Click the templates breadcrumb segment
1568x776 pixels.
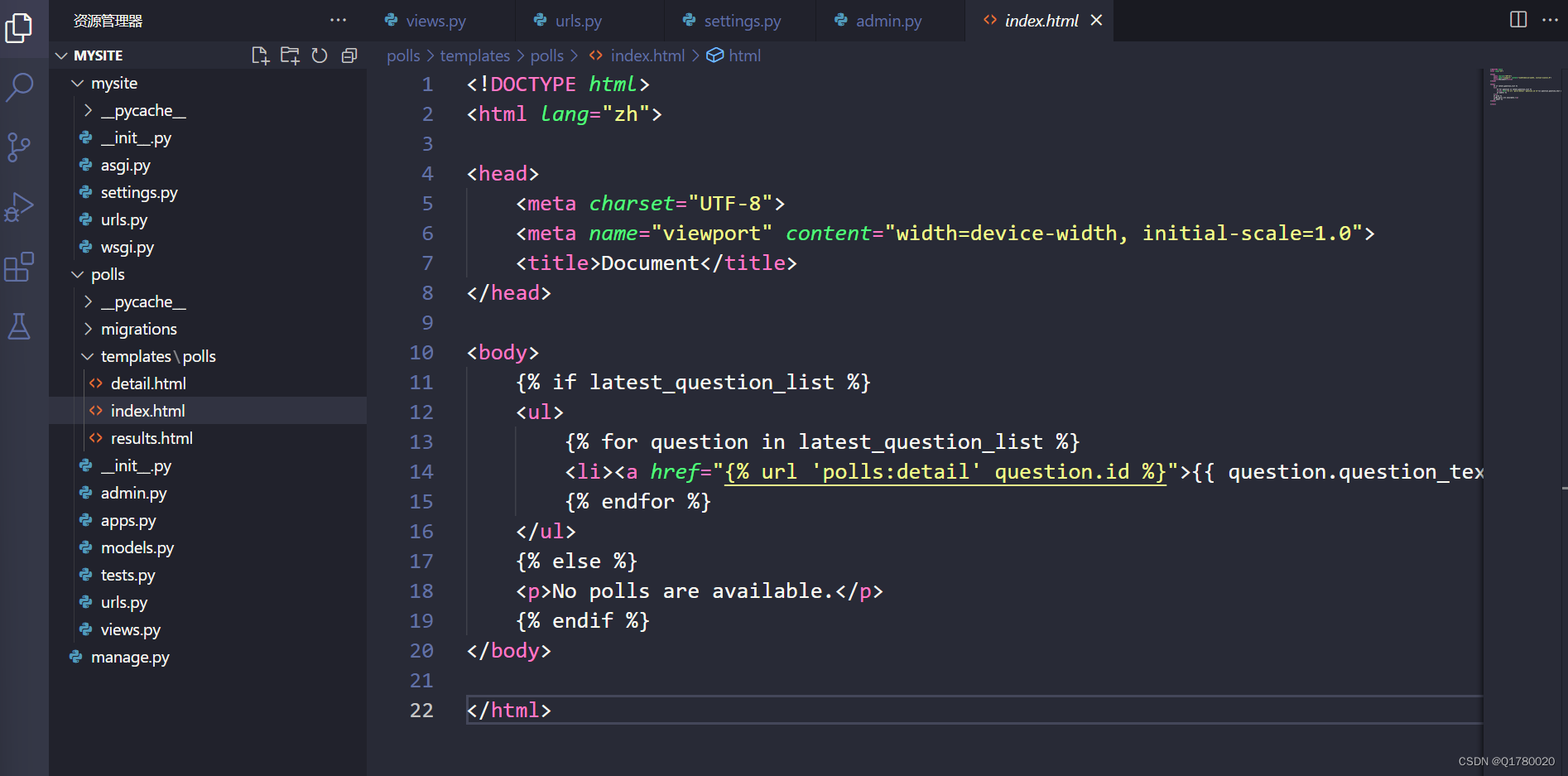tap(475, 55)
